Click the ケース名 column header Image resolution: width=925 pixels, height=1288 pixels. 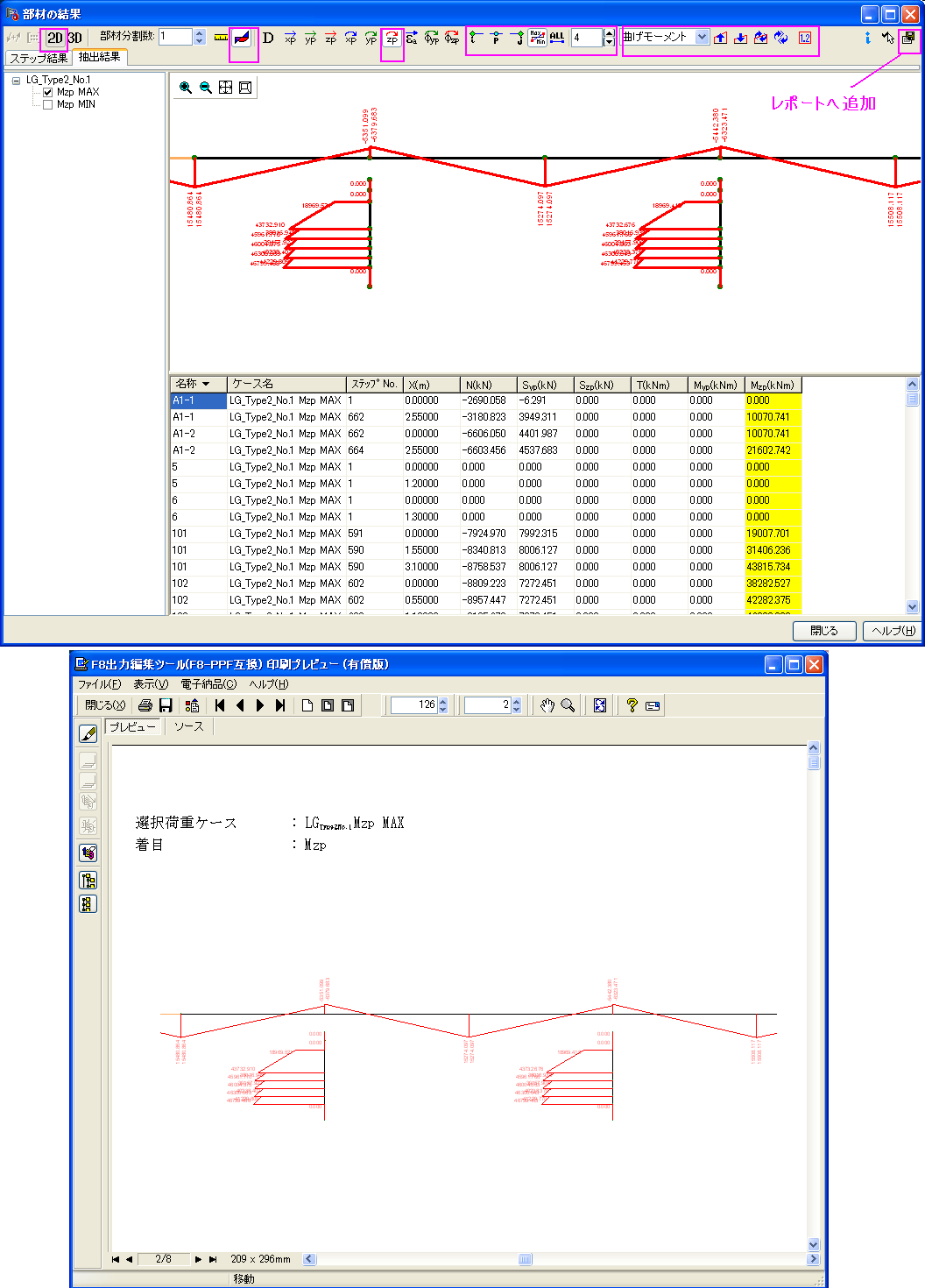pos(287,384)
